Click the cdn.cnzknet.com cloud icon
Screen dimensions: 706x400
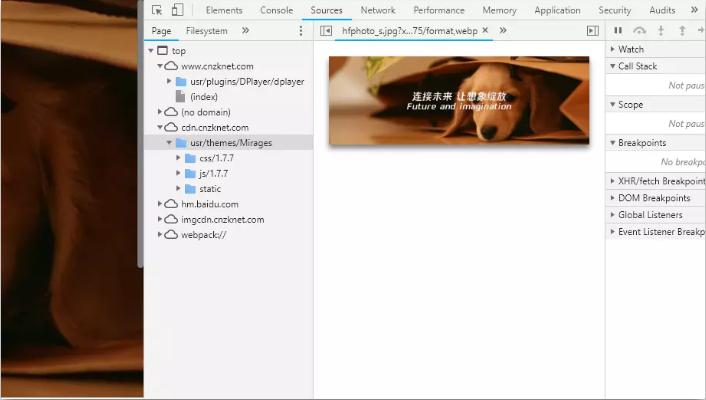coord(171,127)
